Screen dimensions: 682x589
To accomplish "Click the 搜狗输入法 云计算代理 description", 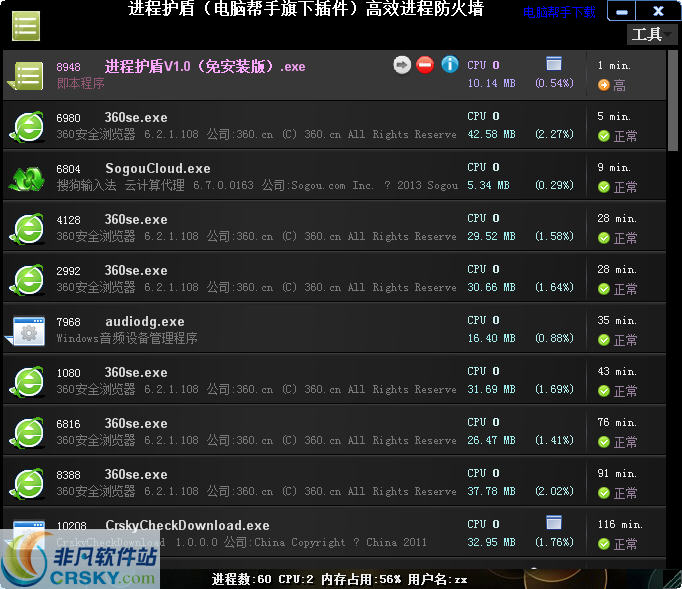I will tap(120, 185).
